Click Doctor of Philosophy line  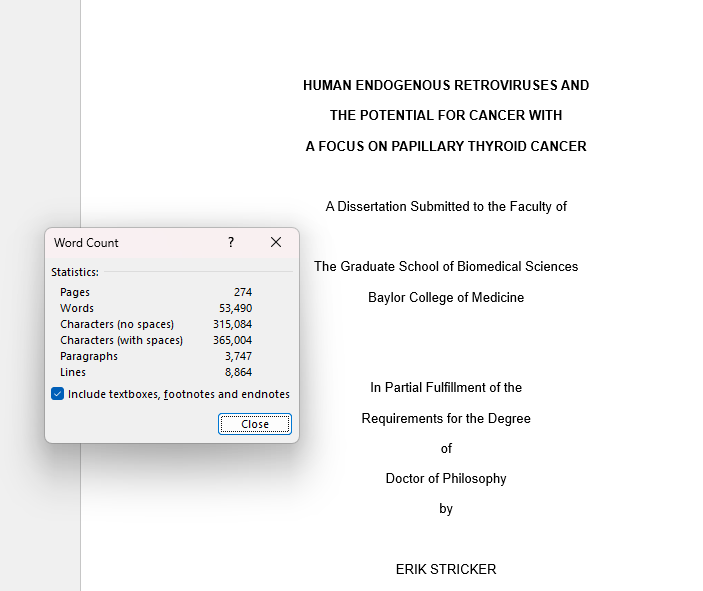point(446,478)
